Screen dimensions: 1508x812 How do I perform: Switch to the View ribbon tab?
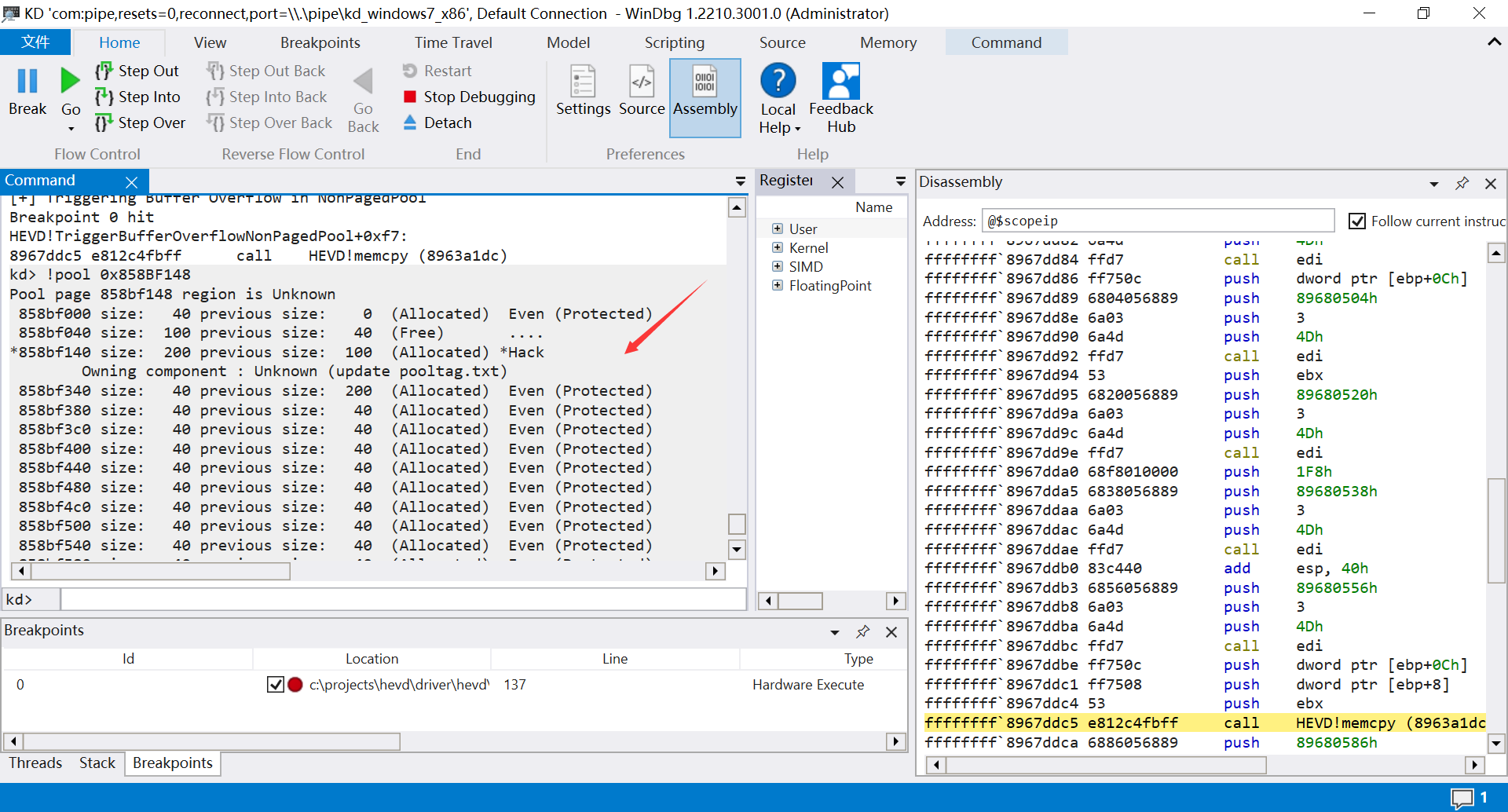210,42
